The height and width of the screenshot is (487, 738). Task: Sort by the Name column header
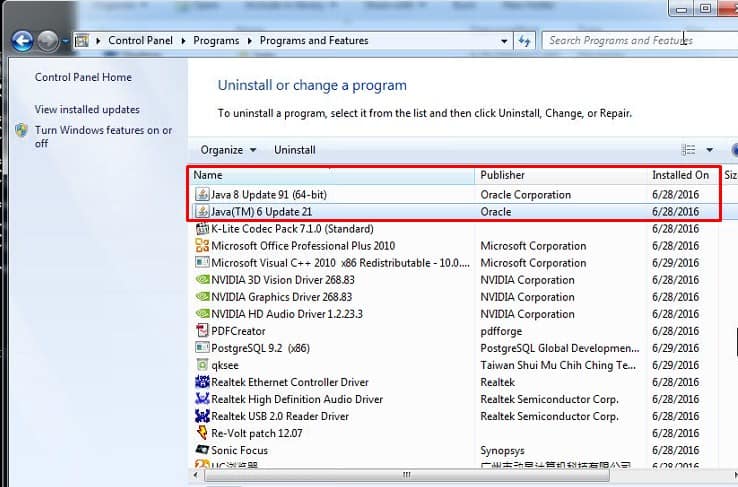333,175
